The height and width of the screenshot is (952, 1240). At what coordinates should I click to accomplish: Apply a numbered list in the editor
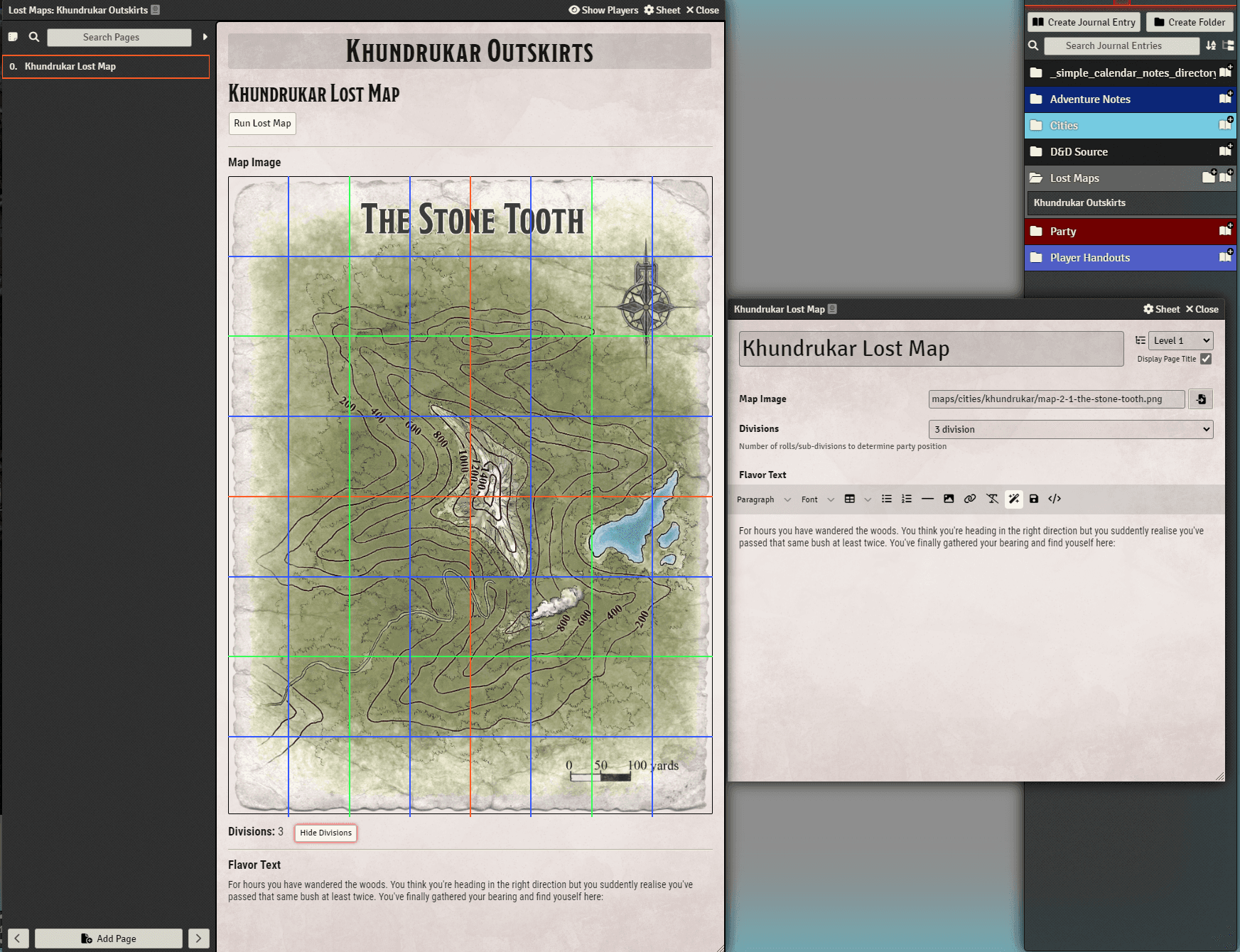coord(907,499)
